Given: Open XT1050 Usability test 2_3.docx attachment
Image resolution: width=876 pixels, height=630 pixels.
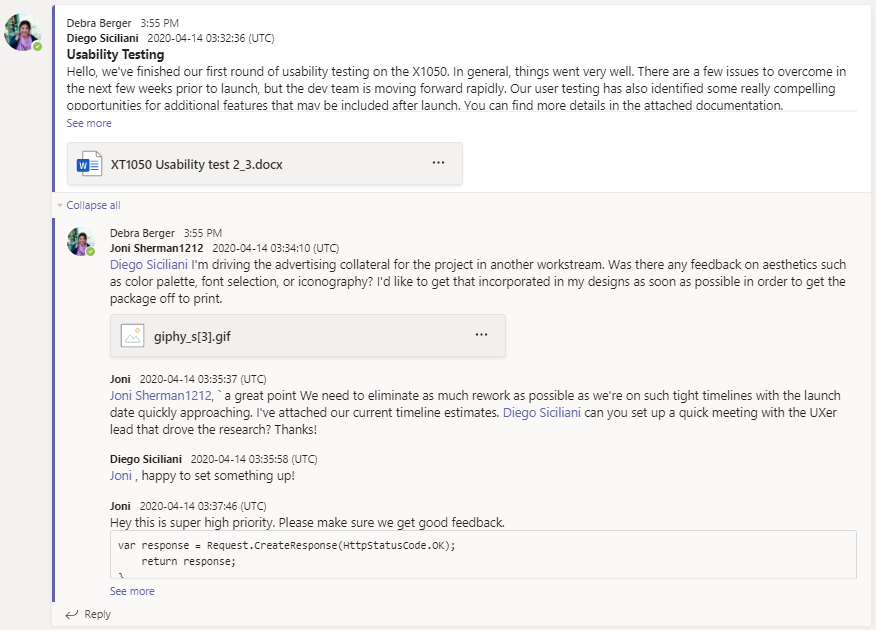Looking at the screenshot, I should [x=265, y=164].
